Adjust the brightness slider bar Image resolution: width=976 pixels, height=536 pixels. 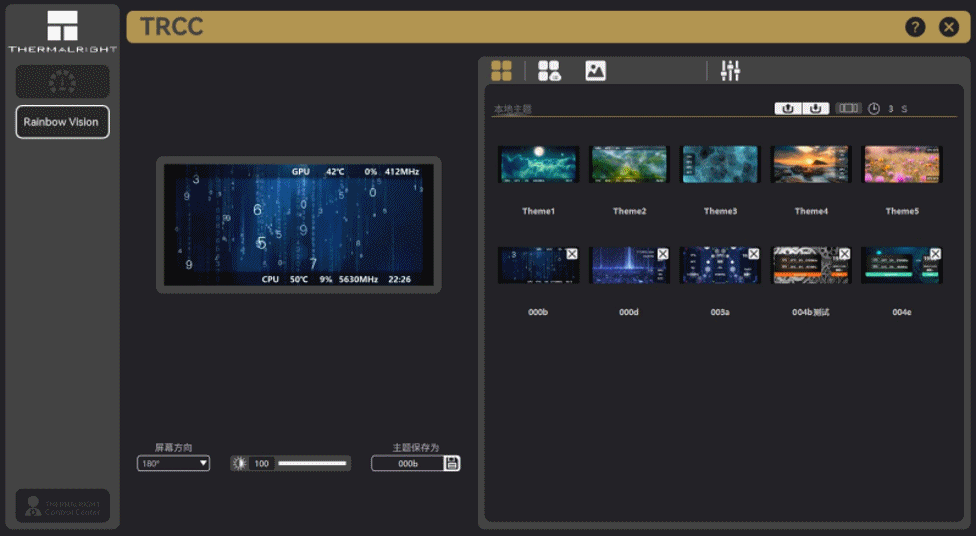coord(312,463)
